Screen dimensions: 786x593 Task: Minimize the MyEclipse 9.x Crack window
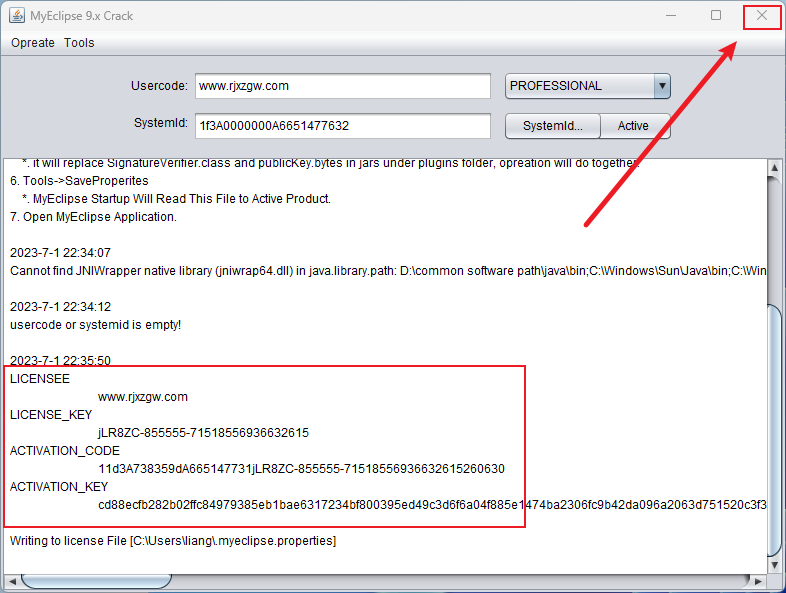coord(671,16)
